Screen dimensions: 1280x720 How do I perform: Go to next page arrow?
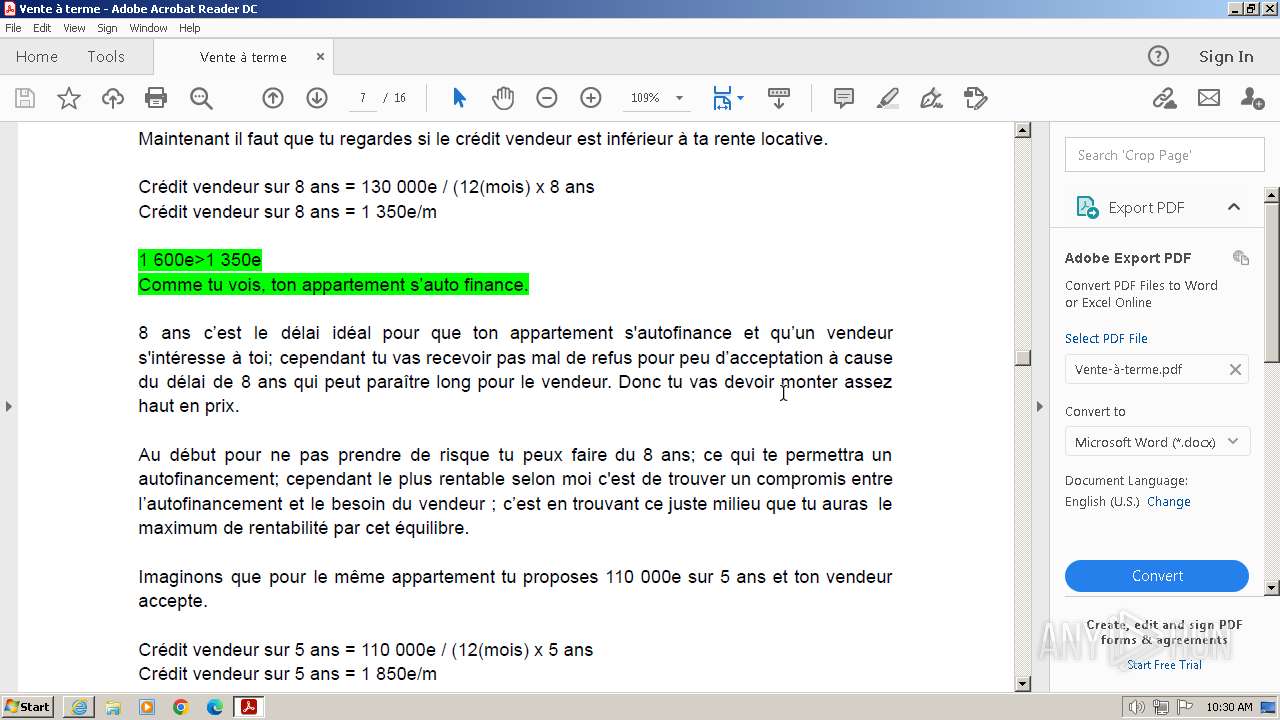(x=317, y=98)
